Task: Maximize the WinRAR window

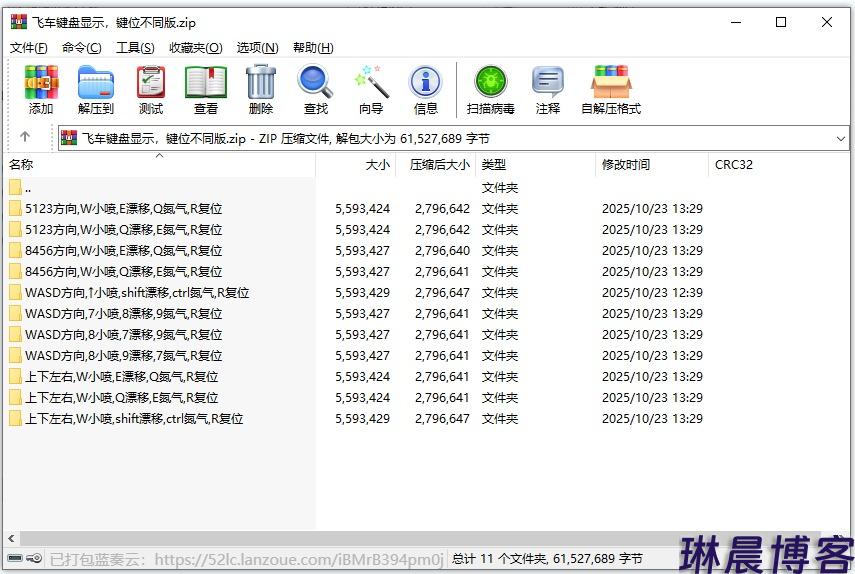Action: point(781,22)
